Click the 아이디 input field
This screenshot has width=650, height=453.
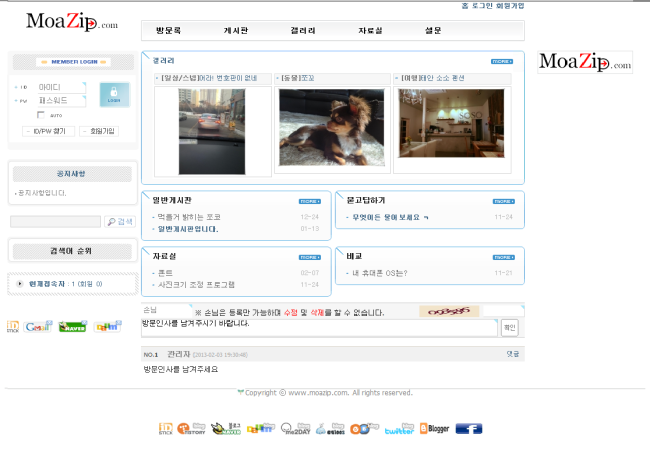62,87
